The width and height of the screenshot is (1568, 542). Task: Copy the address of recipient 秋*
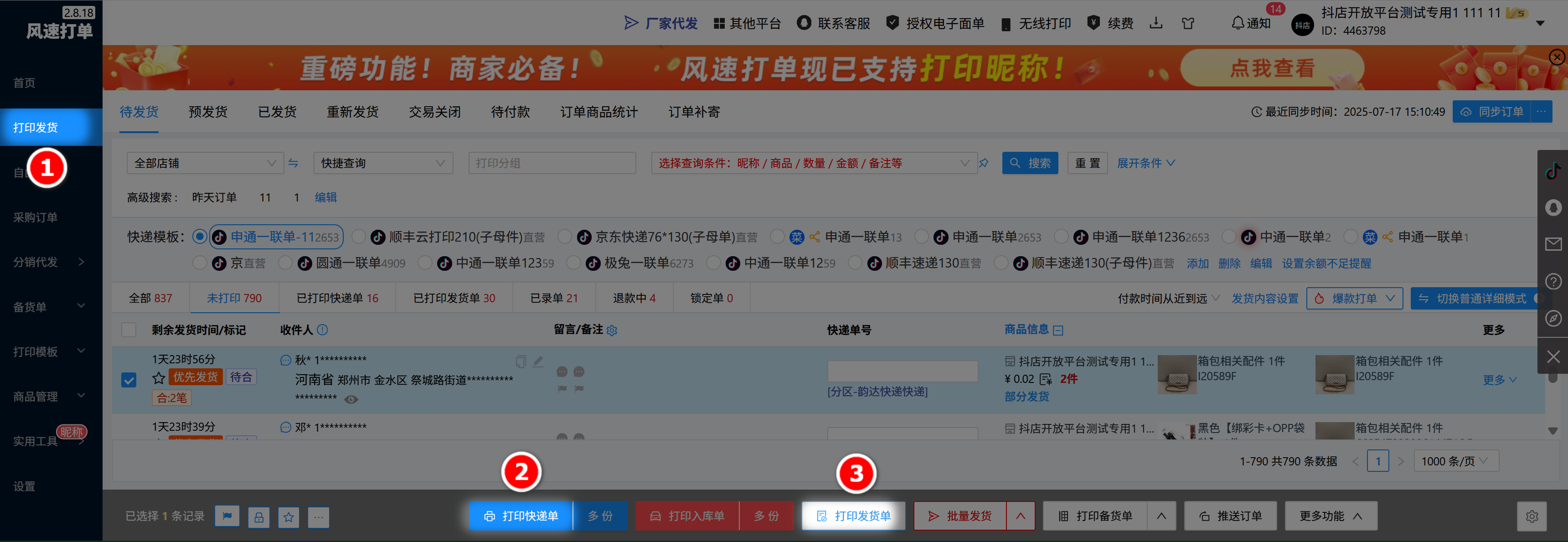coord(521,362)
